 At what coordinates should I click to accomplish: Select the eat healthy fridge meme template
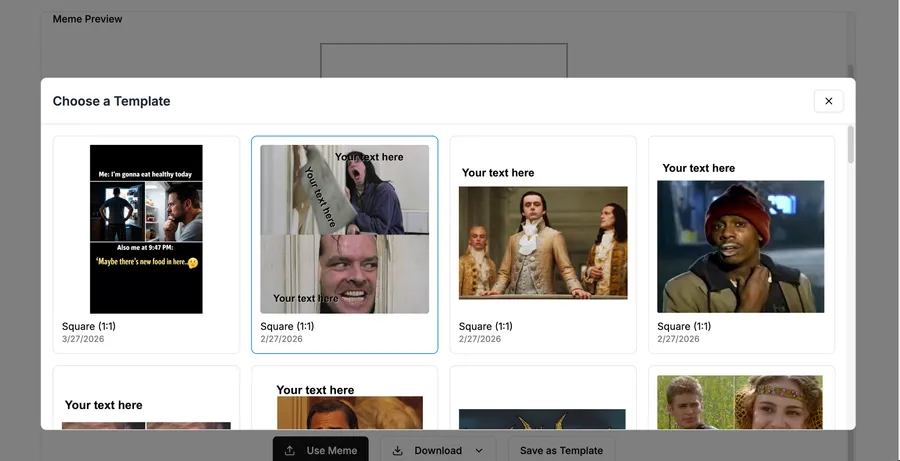(146, 245)
